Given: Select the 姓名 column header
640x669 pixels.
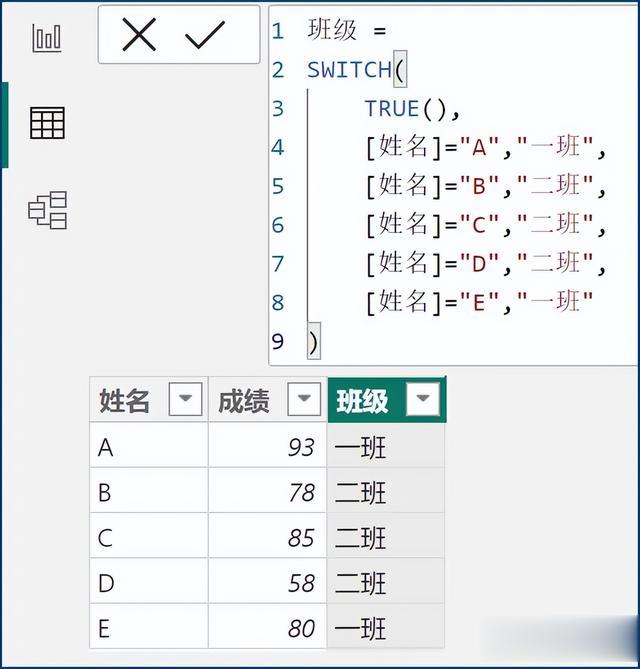Looking at the screenshot, I should tap(148, 399).
